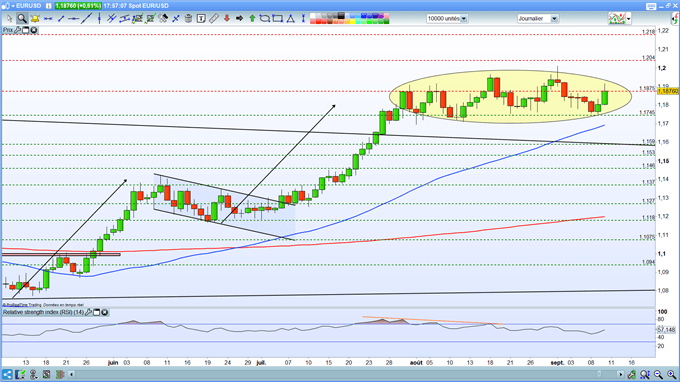This screenshot has width=680, height=382.
Task: Open the EURUSD window menu arrow
Action: point(13,6)
